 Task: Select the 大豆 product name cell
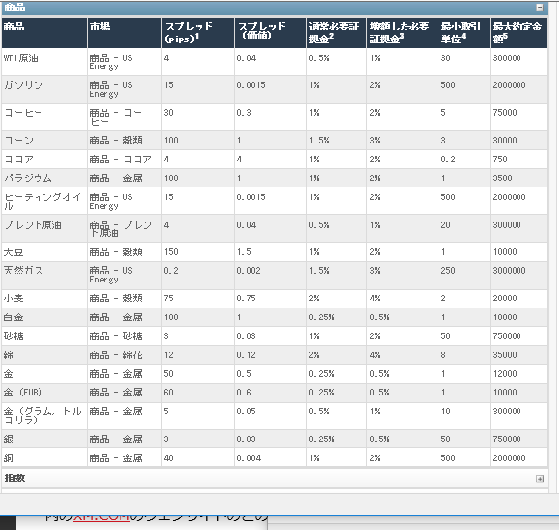(44, 252)
